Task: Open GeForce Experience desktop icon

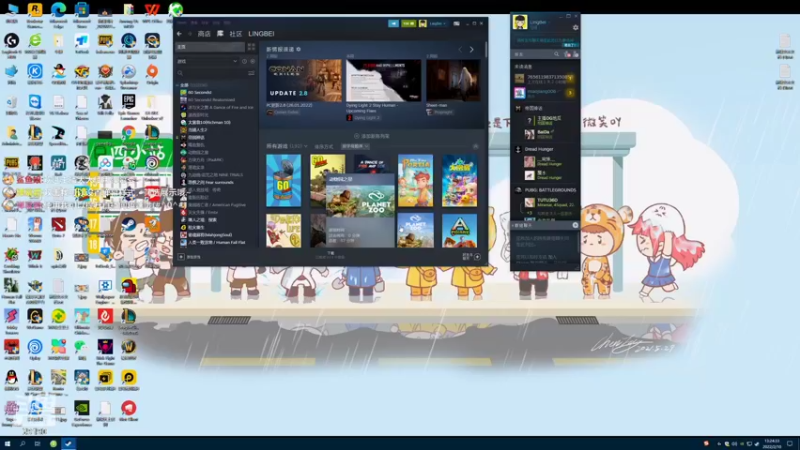Action: point(82,408)
